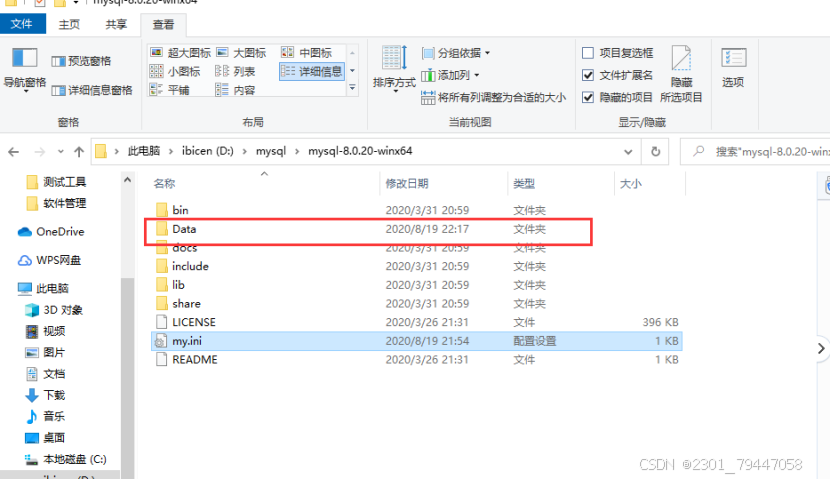Select Small icons layout
This screenshot has width=831, height=480.
[x=175, y=72]
